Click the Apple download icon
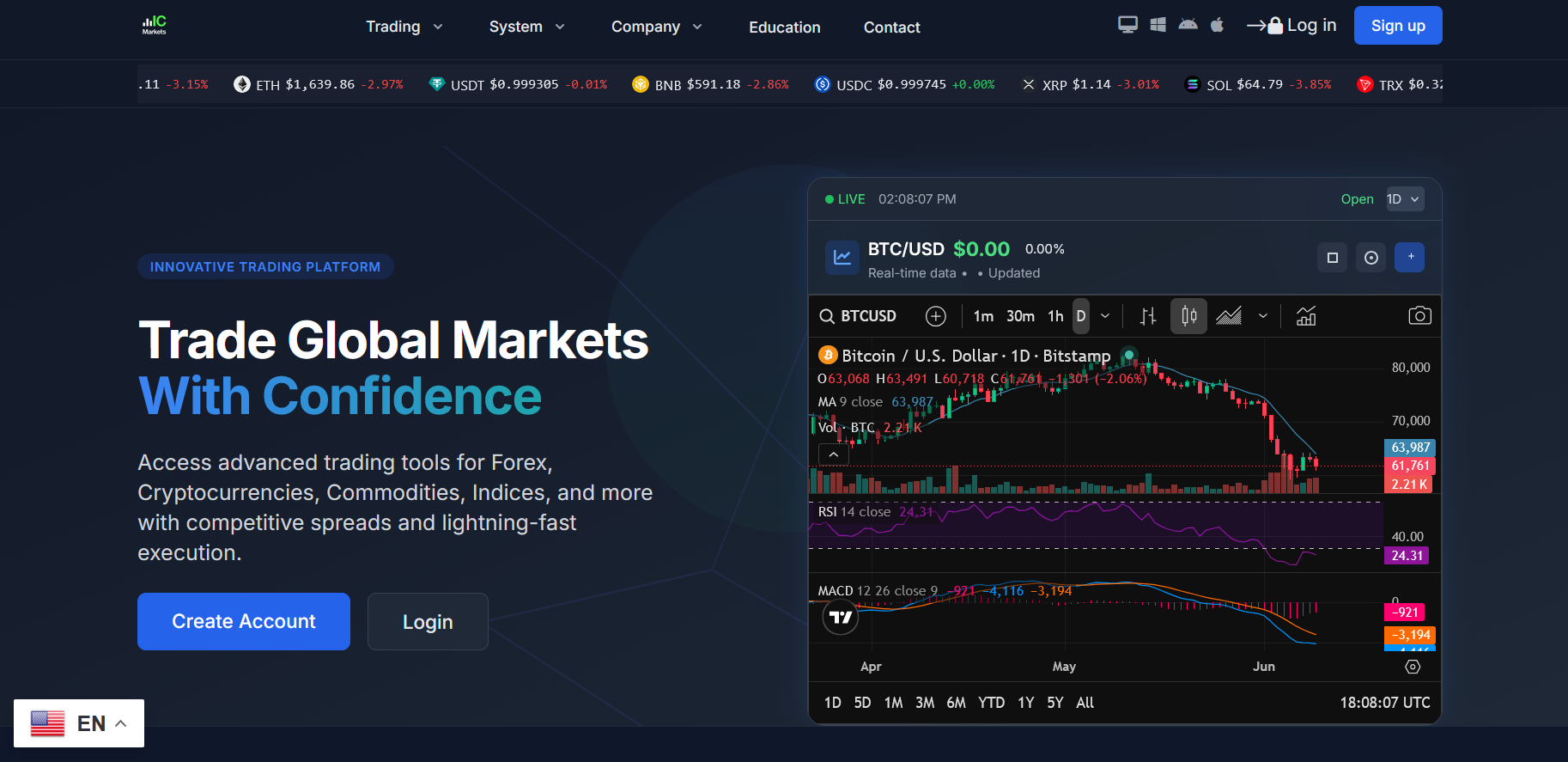 tap(1217, 25)
